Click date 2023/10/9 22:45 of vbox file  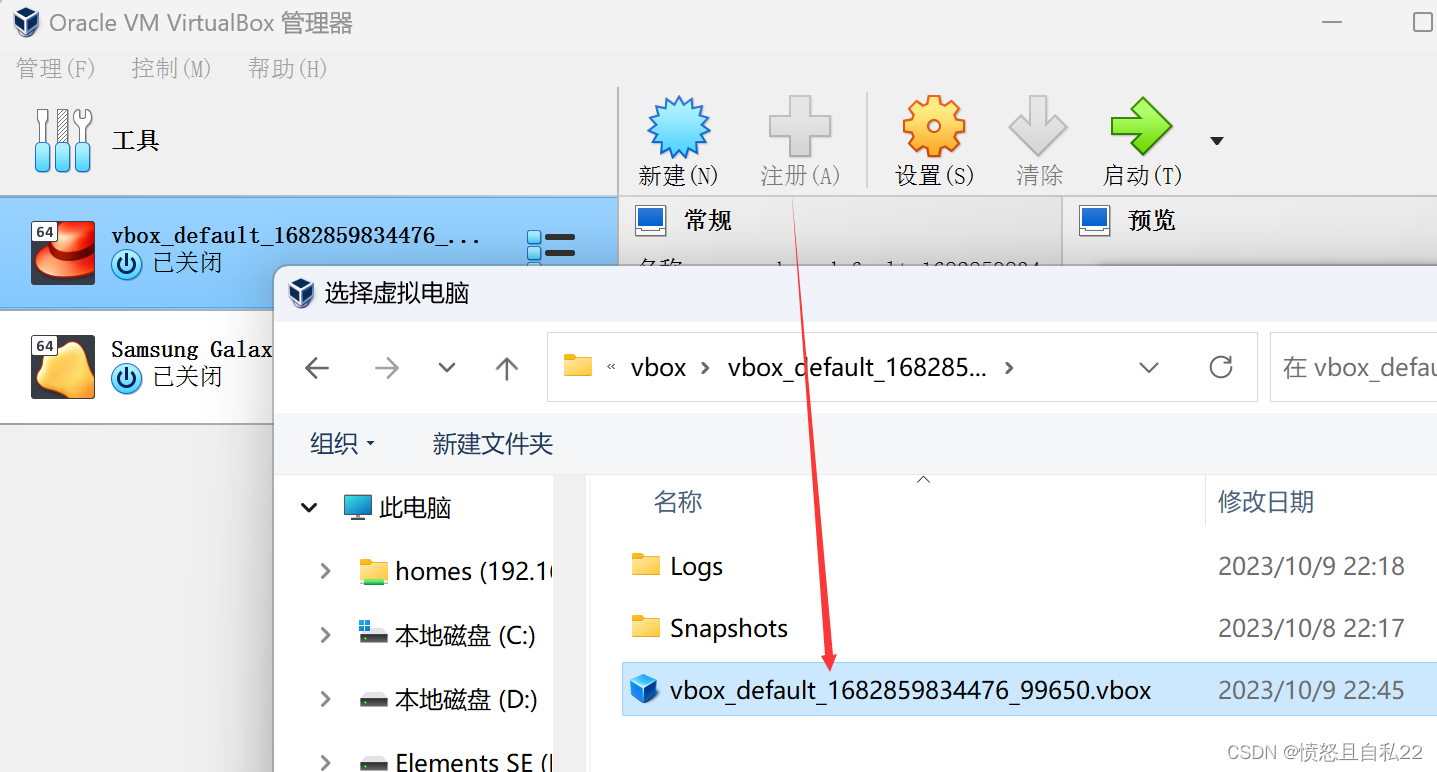1311,690
